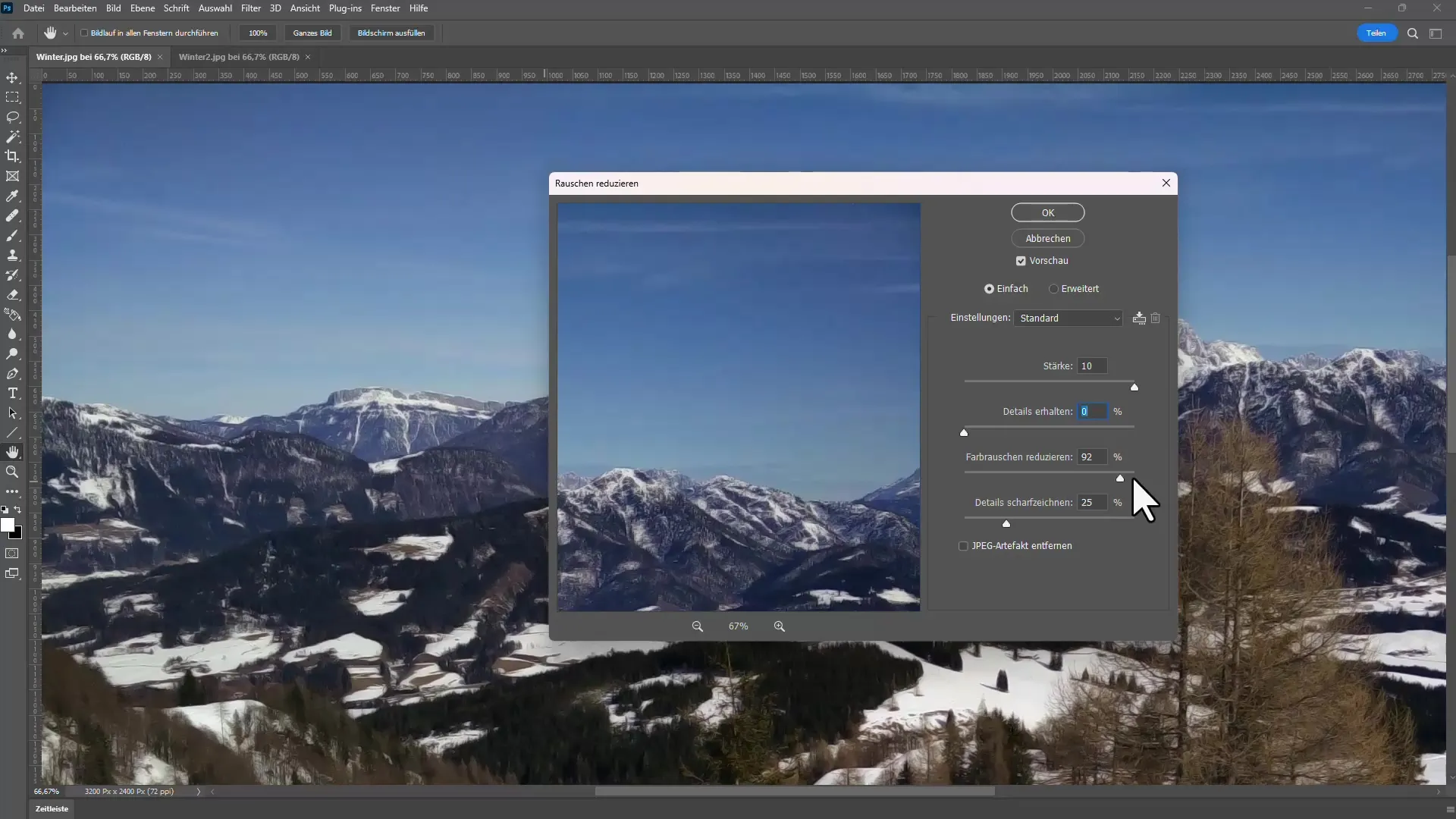Select the Spot Healing Brush tool

(13, 215)
